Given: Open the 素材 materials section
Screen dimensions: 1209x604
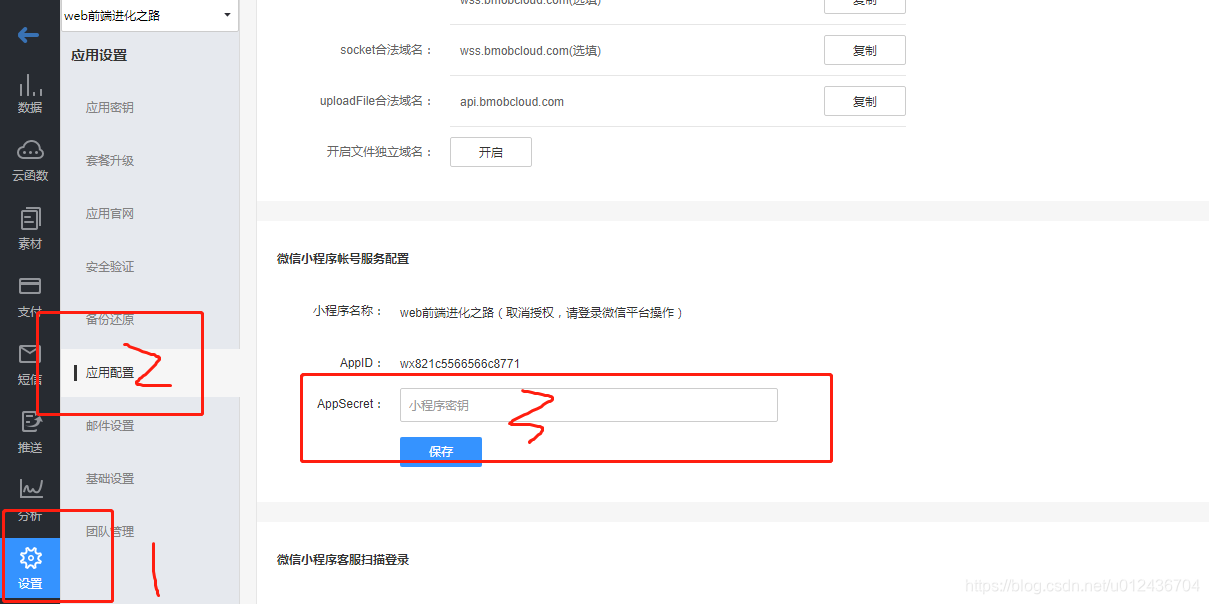Looking at the screenshot, I should [30, 229].
